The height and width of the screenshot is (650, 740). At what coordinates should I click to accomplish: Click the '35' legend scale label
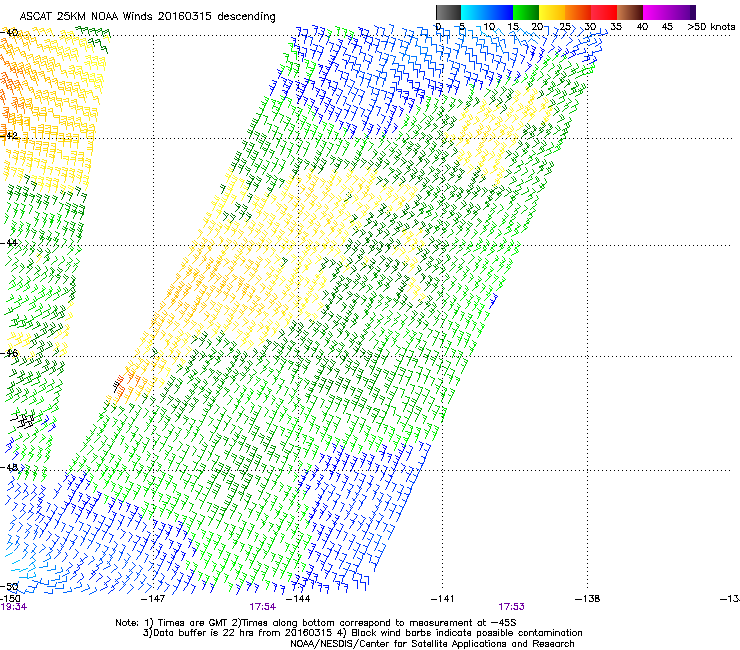pyautogui.click(x=616, y=27)
